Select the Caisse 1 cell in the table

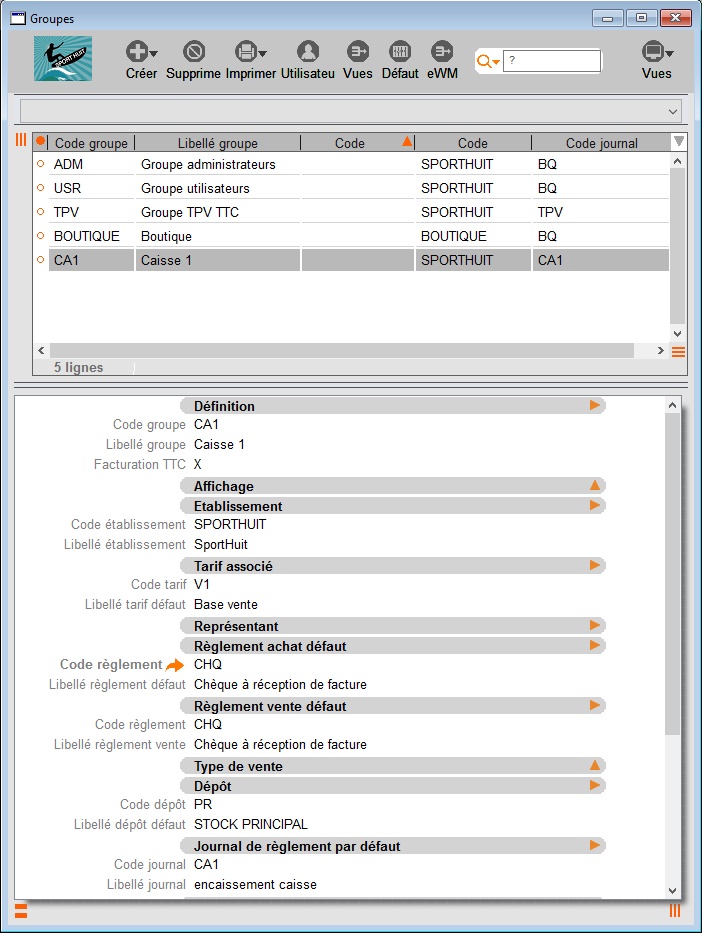(218, 260)
